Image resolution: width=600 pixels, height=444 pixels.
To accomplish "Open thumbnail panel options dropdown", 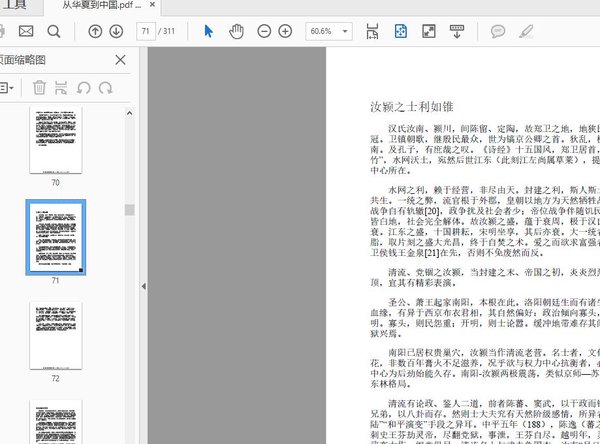I will (7, 88).
